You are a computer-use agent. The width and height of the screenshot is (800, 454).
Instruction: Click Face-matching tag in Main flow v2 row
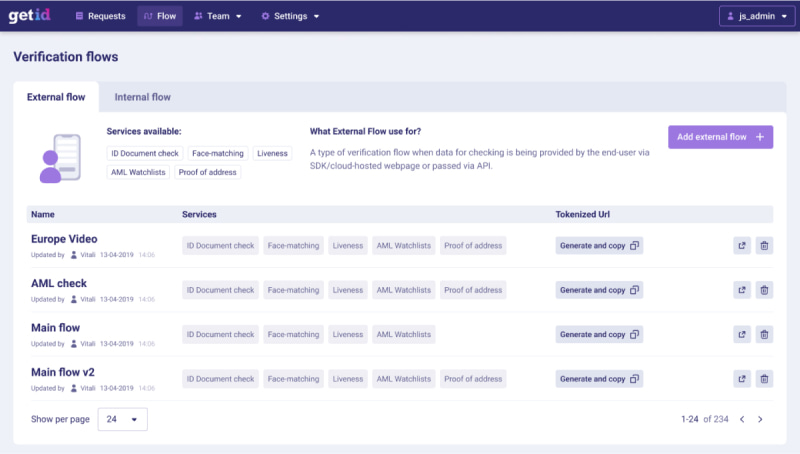pos(293,379)
